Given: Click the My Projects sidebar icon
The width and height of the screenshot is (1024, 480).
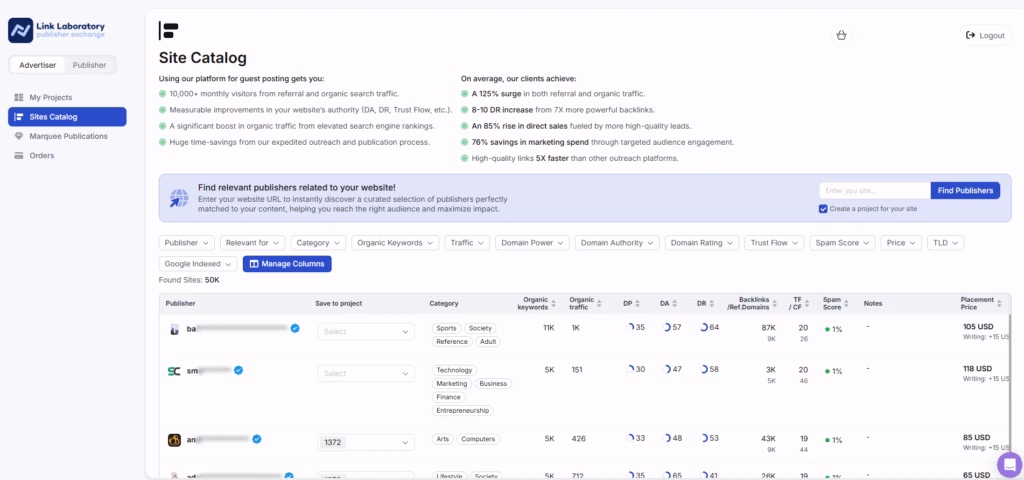Looking at the screenshot, I should coord(19,97).
